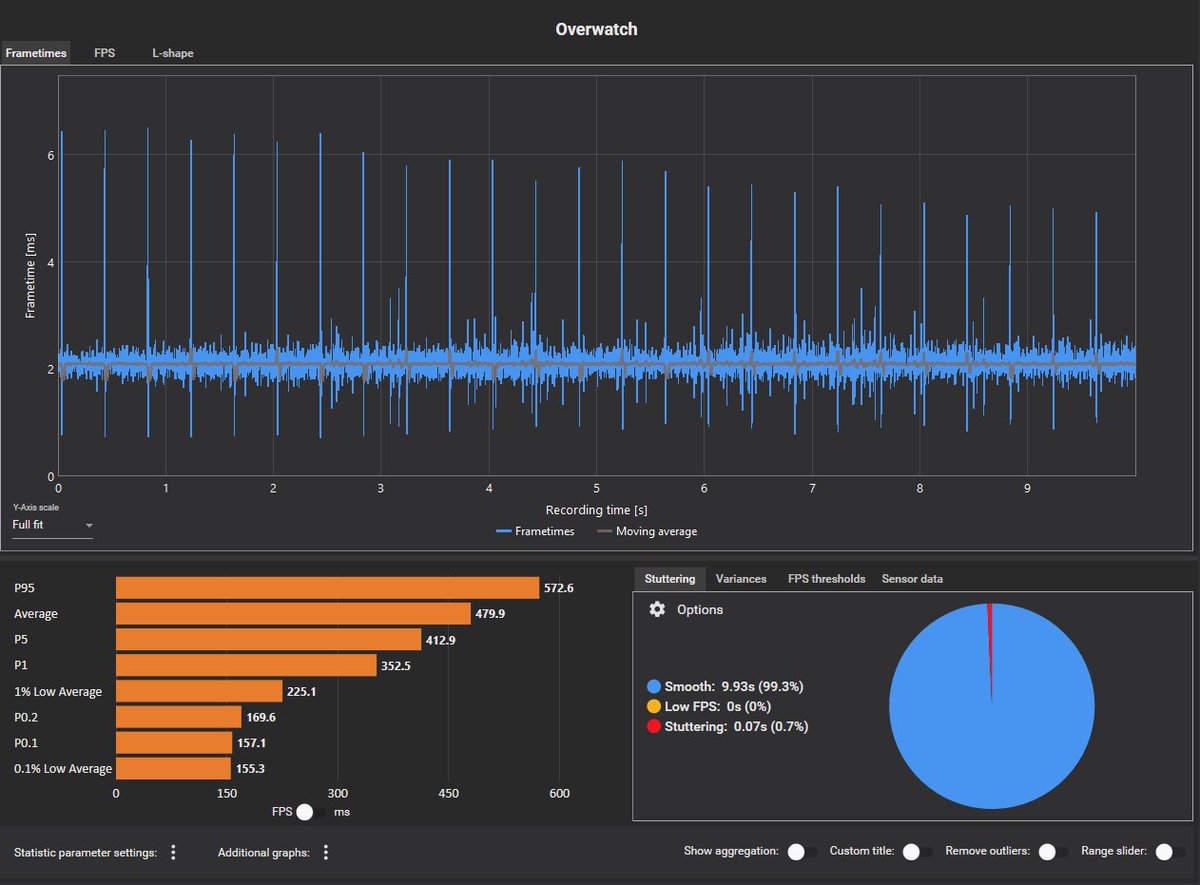Switch to the FPS graph tab
This screenshot has height=885, width=1200.
pos(105,53)
